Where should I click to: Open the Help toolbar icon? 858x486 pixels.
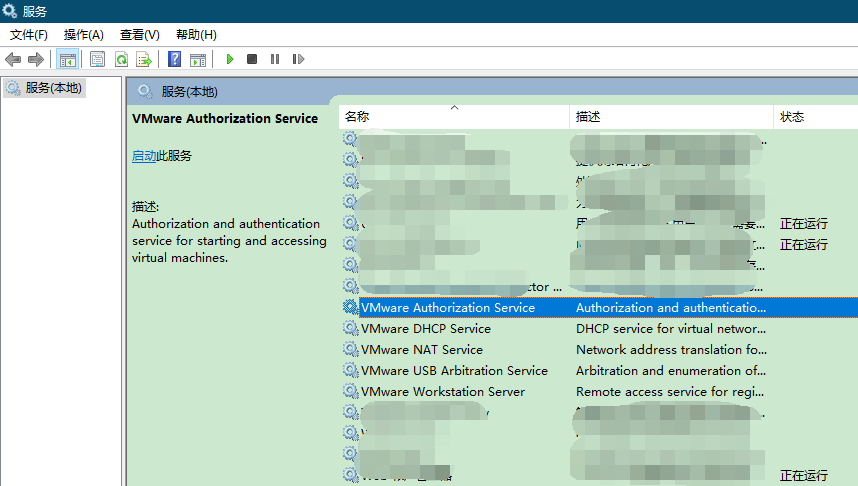tap(175, 59)
